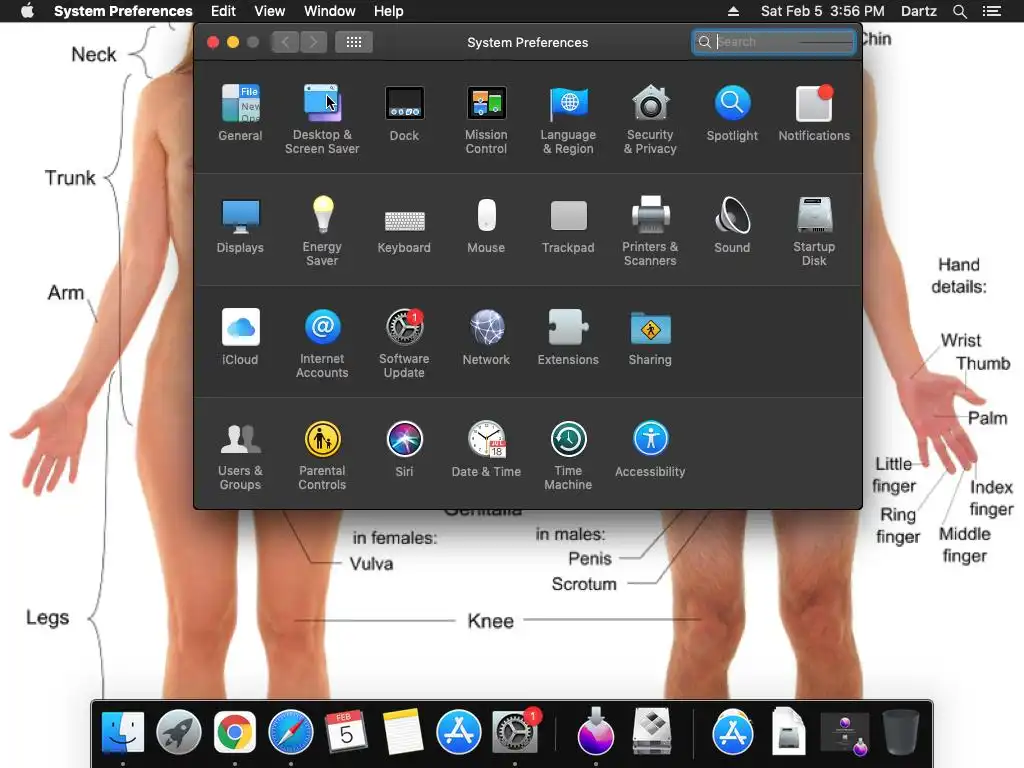Open the Dock preferences pane
The width and height of the screenshot is (1024, 768).
pyautogui.click(x=404, y=113)
